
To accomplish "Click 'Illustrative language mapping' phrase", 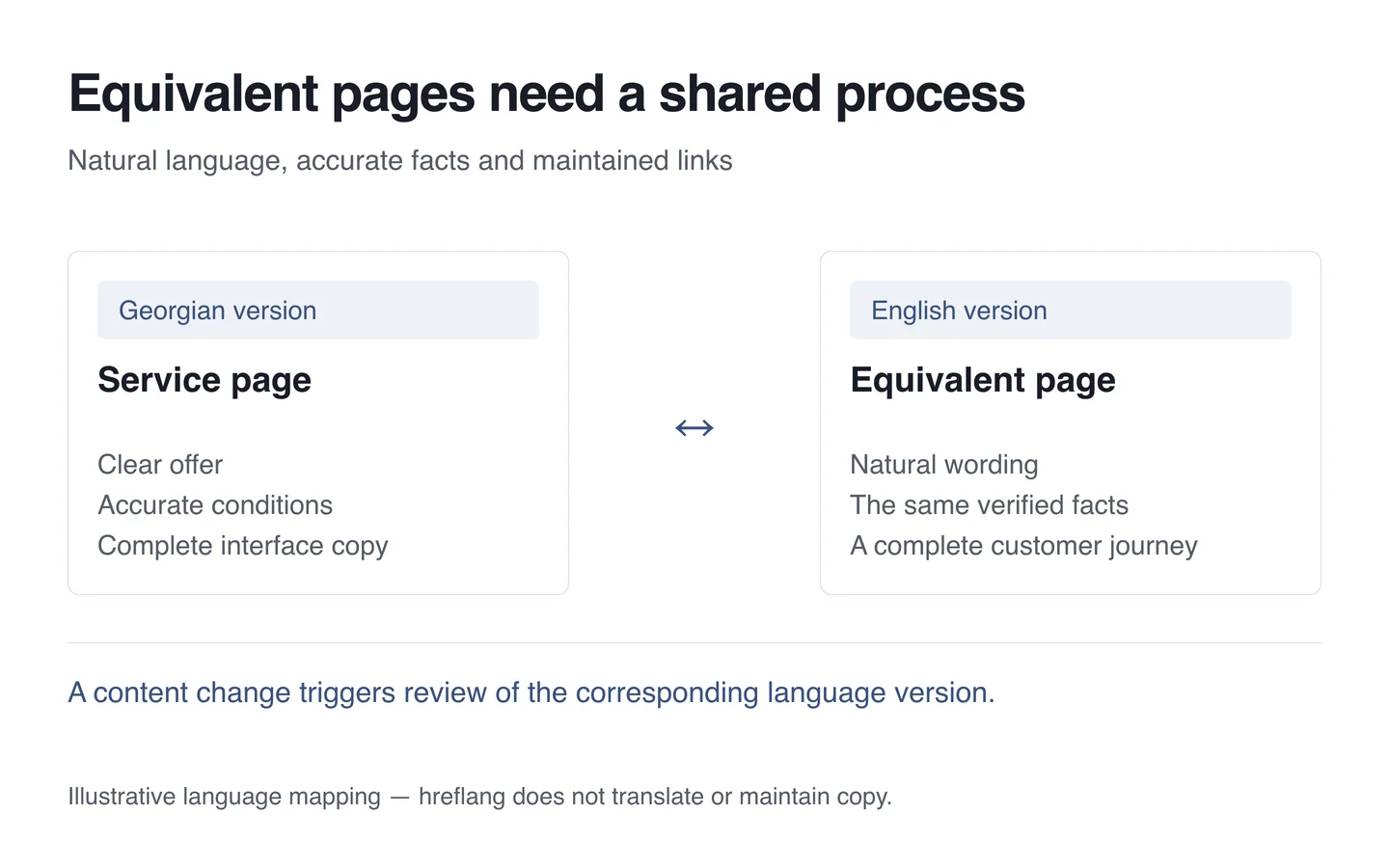I will point(225,797).
